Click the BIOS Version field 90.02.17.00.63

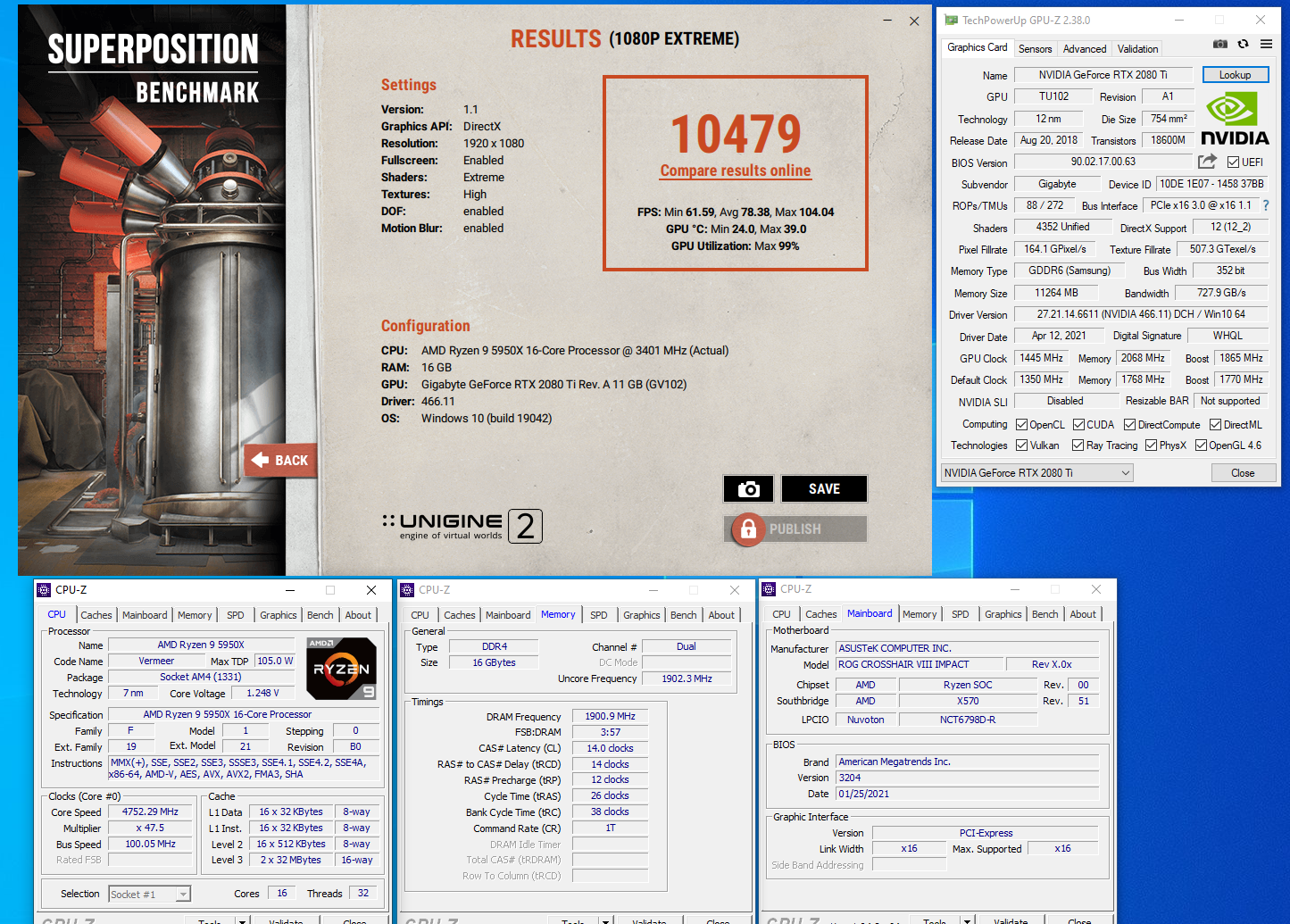tap(1103, 162)
